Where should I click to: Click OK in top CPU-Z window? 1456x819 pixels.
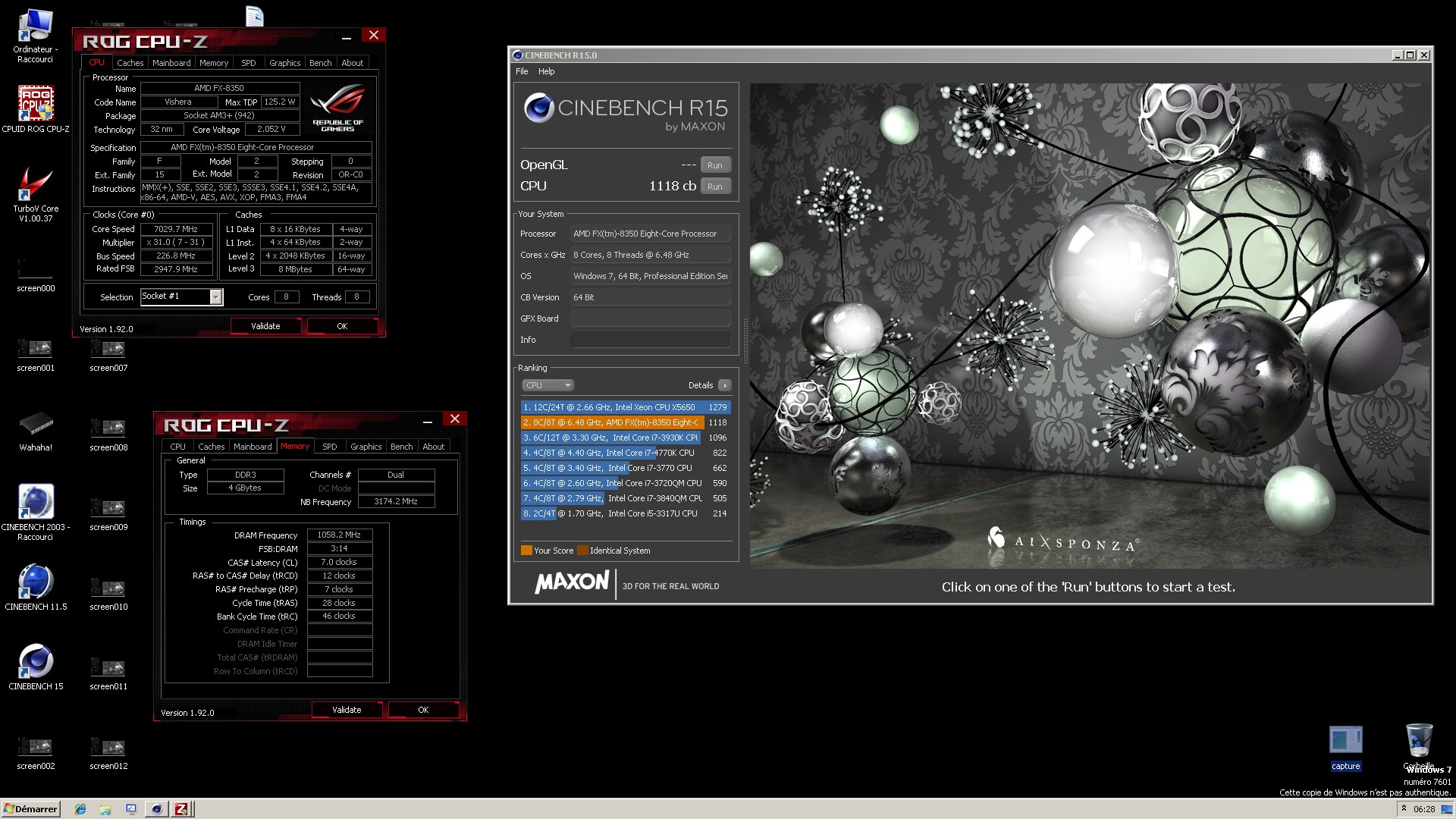pyautogui.click(x=342, y=326)
